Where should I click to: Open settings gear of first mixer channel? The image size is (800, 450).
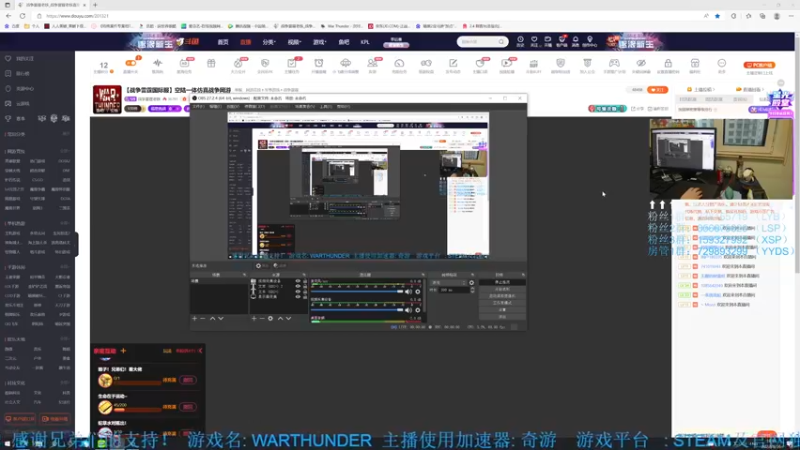pos(417,292)
